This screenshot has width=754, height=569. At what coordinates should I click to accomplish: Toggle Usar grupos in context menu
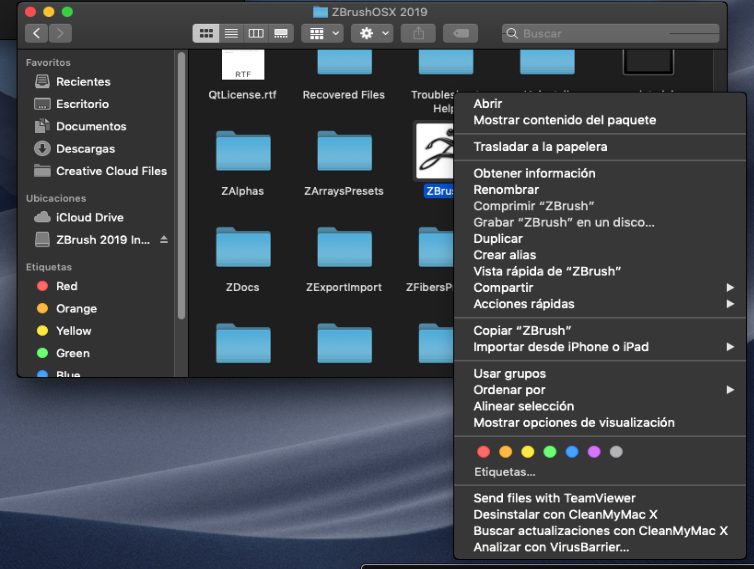click(x=600, y=374)
